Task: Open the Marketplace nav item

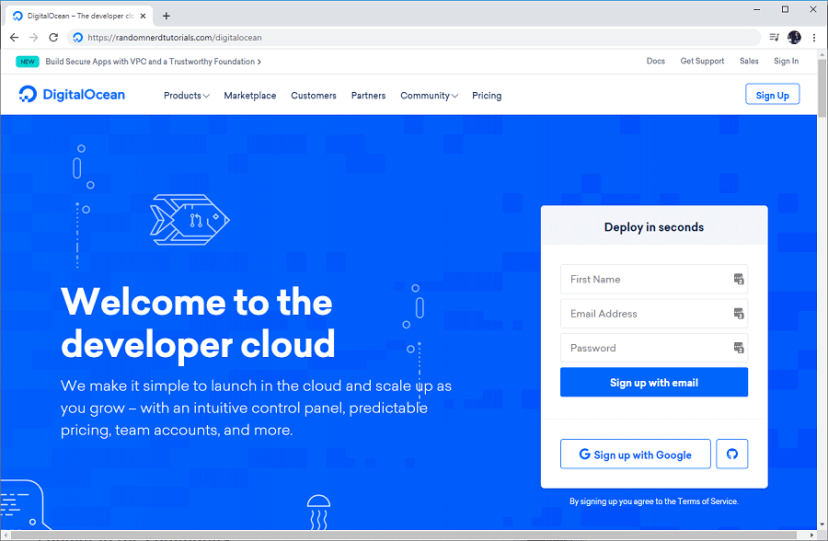Action: 250,96
